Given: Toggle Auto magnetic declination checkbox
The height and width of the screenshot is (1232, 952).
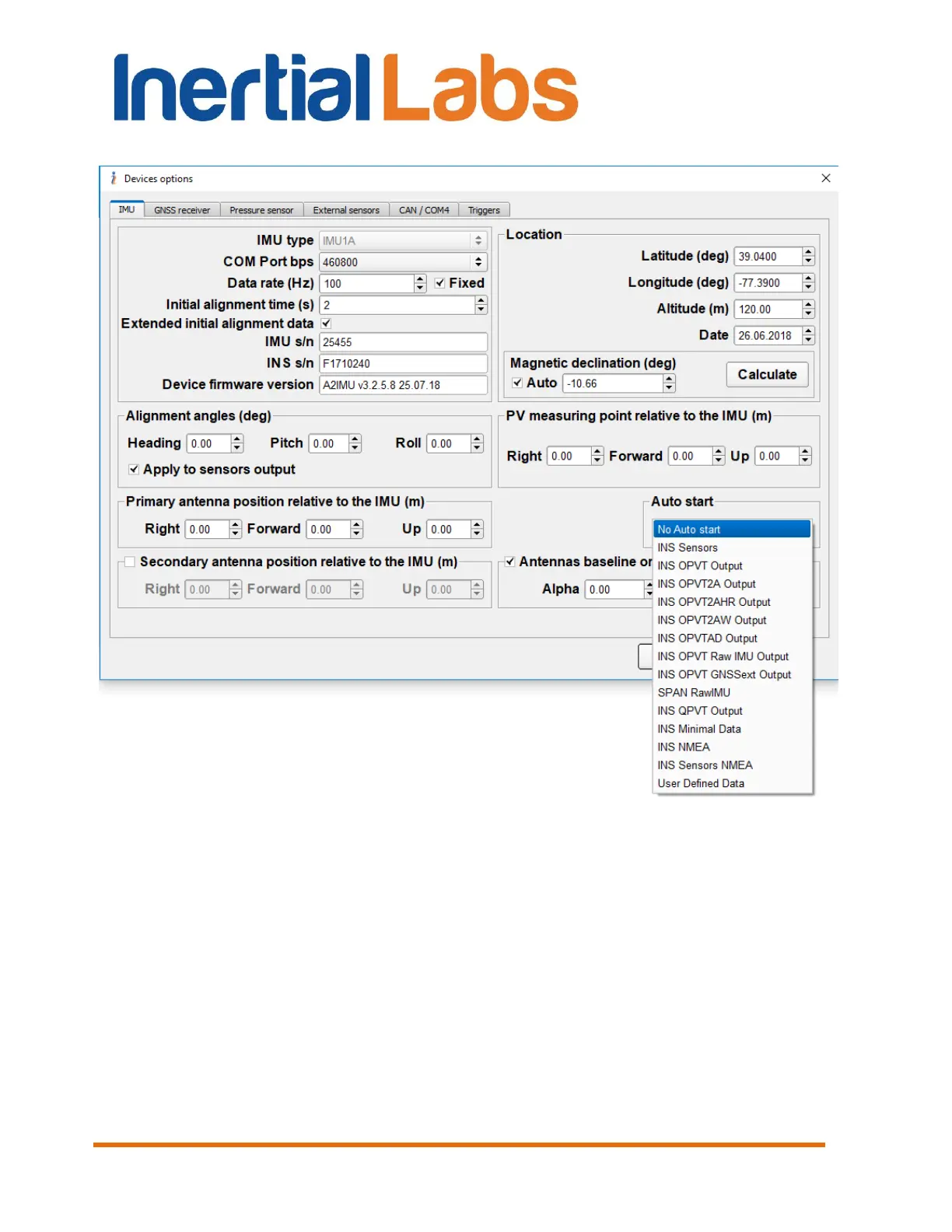Looking at the screenshot, I should (x=517, y=383).
